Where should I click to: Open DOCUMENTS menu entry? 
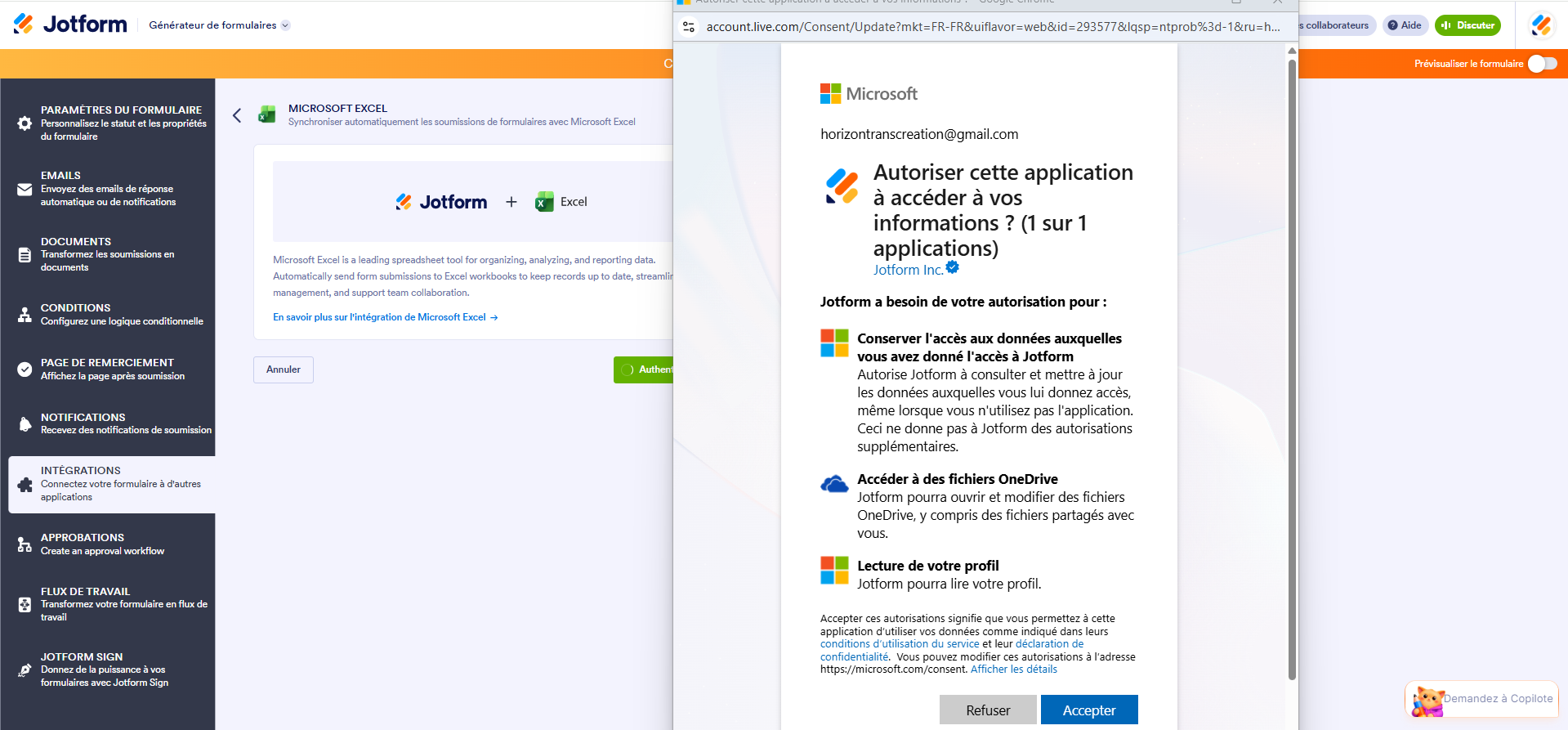(108, 254)
